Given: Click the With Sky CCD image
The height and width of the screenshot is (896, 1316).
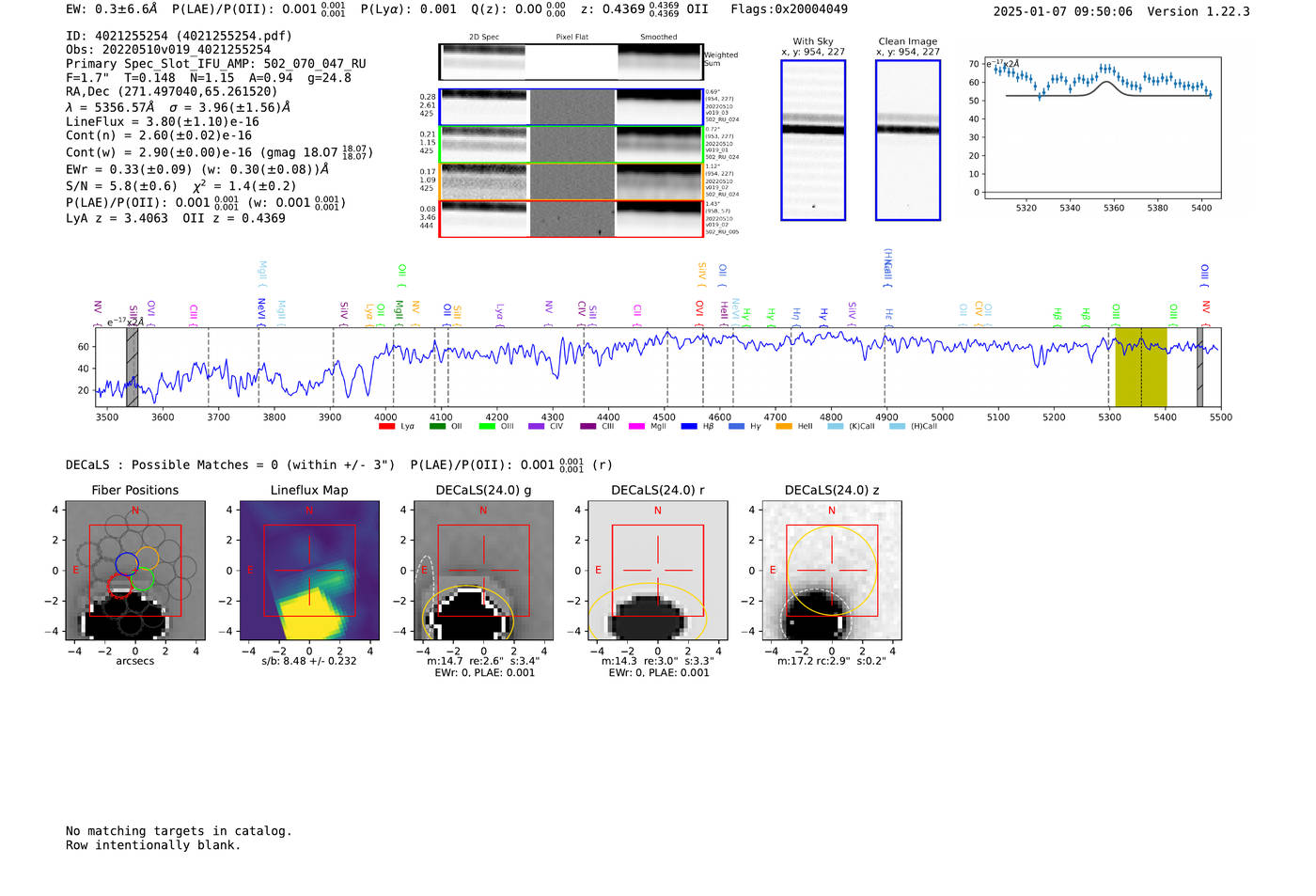Looking at the screenshot, I should tap(813, 140).
